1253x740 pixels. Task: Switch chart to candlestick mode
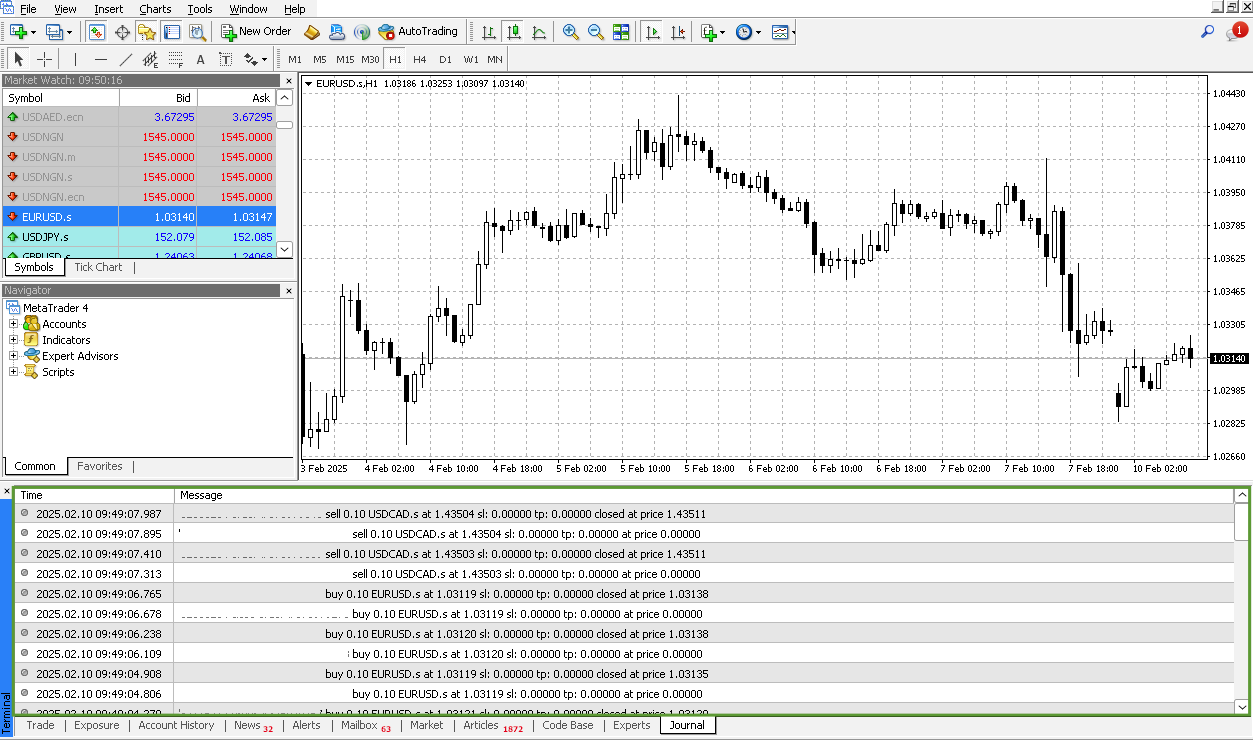click(514, 32)
